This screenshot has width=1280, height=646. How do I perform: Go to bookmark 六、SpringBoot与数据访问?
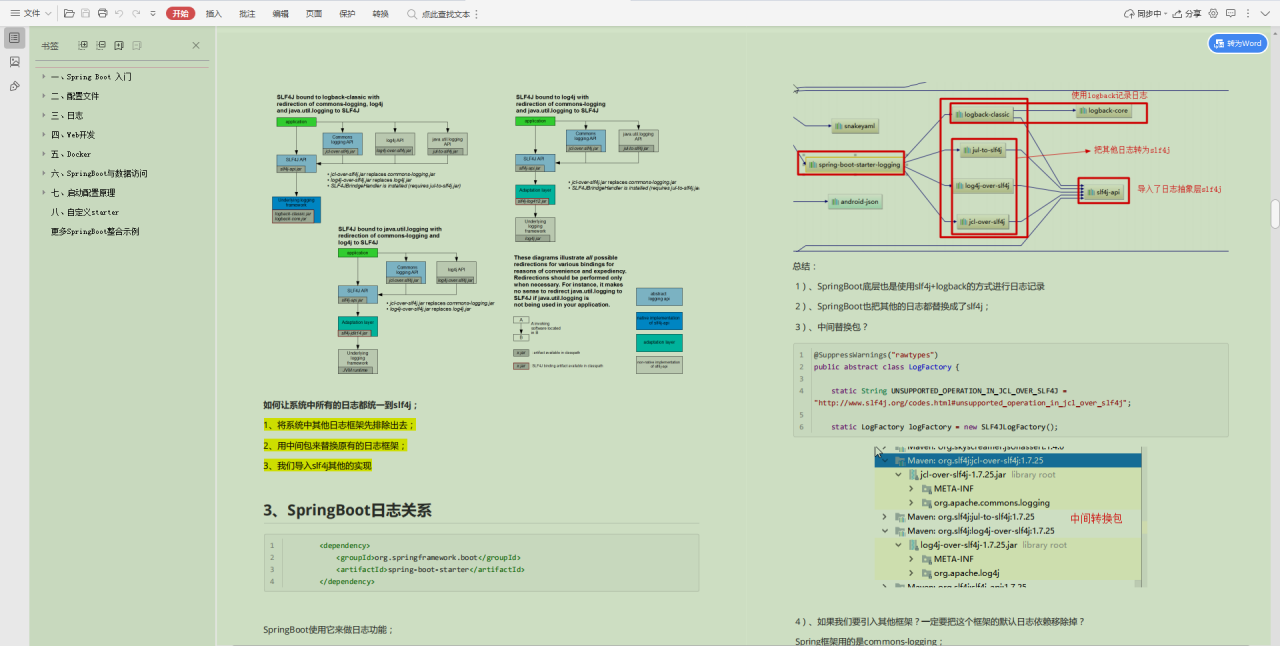pyautogui.click(x=99, y=173)
